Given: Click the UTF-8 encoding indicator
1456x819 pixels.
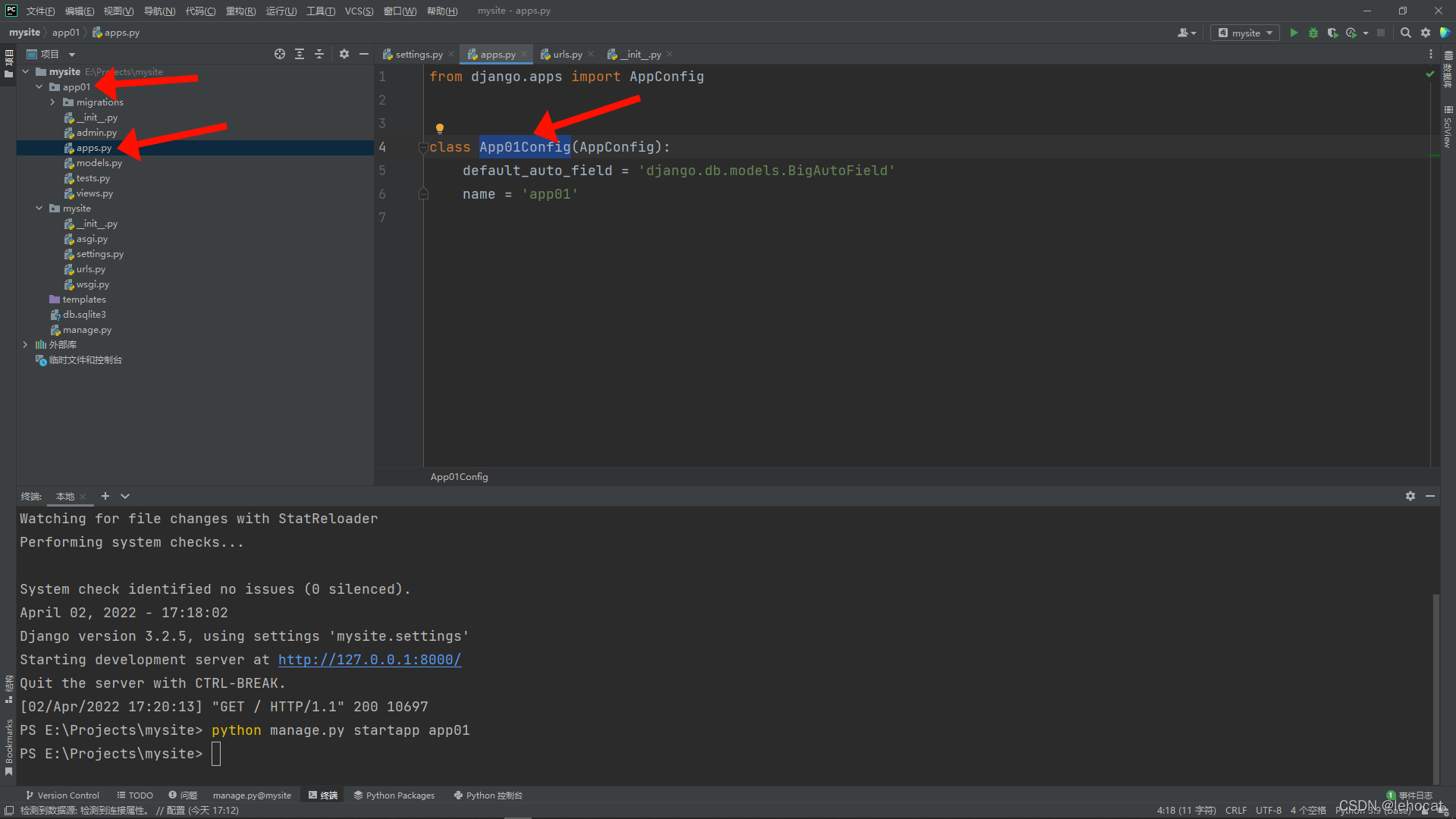Looking at the screenshot, I should pyautogui.click(x=1269, y=811).
